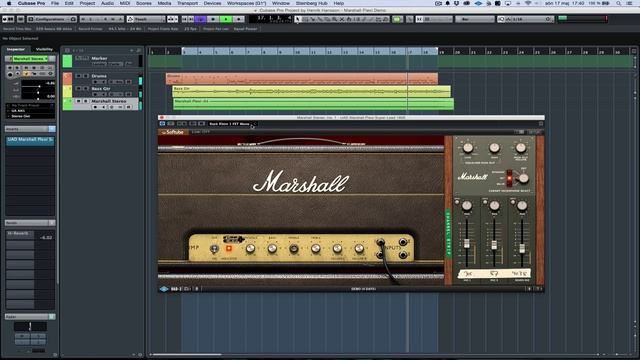Click the bar 20 ruler position
Screen dimensions: 640x360
[458, 52]
